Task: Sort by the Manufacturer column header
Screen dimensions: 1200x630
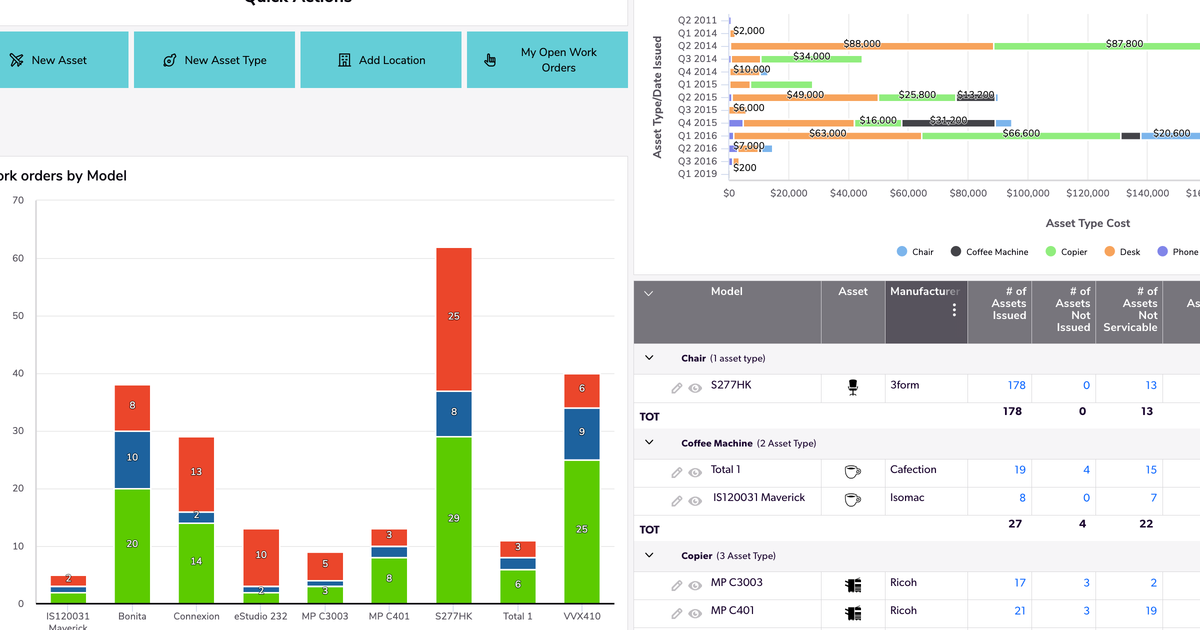Action: click(924, 292)
